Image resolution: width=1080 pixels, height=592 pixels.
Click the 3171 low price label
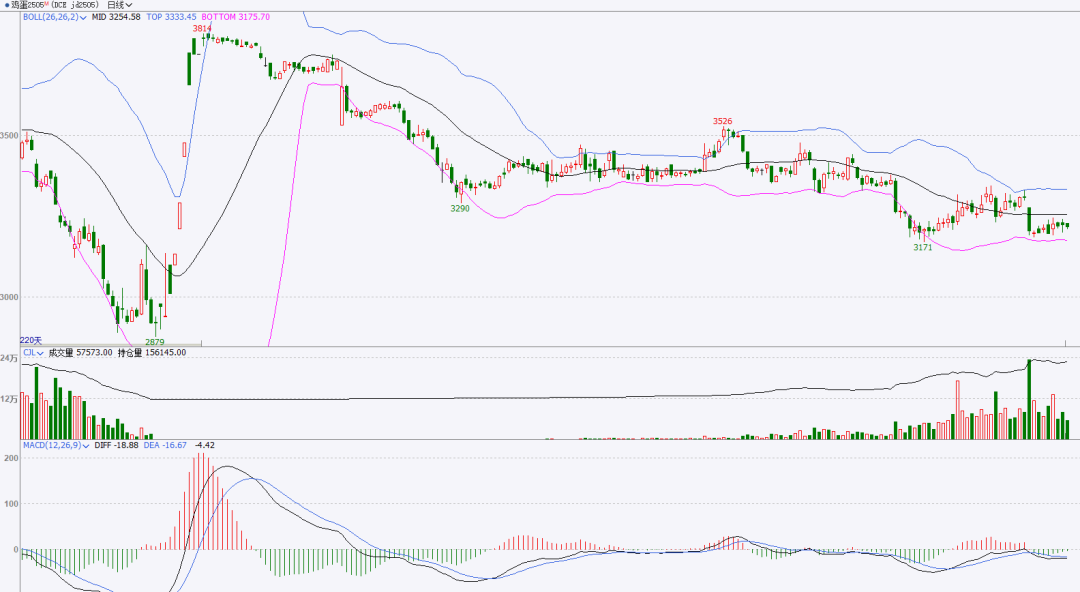tap(922, 247)
